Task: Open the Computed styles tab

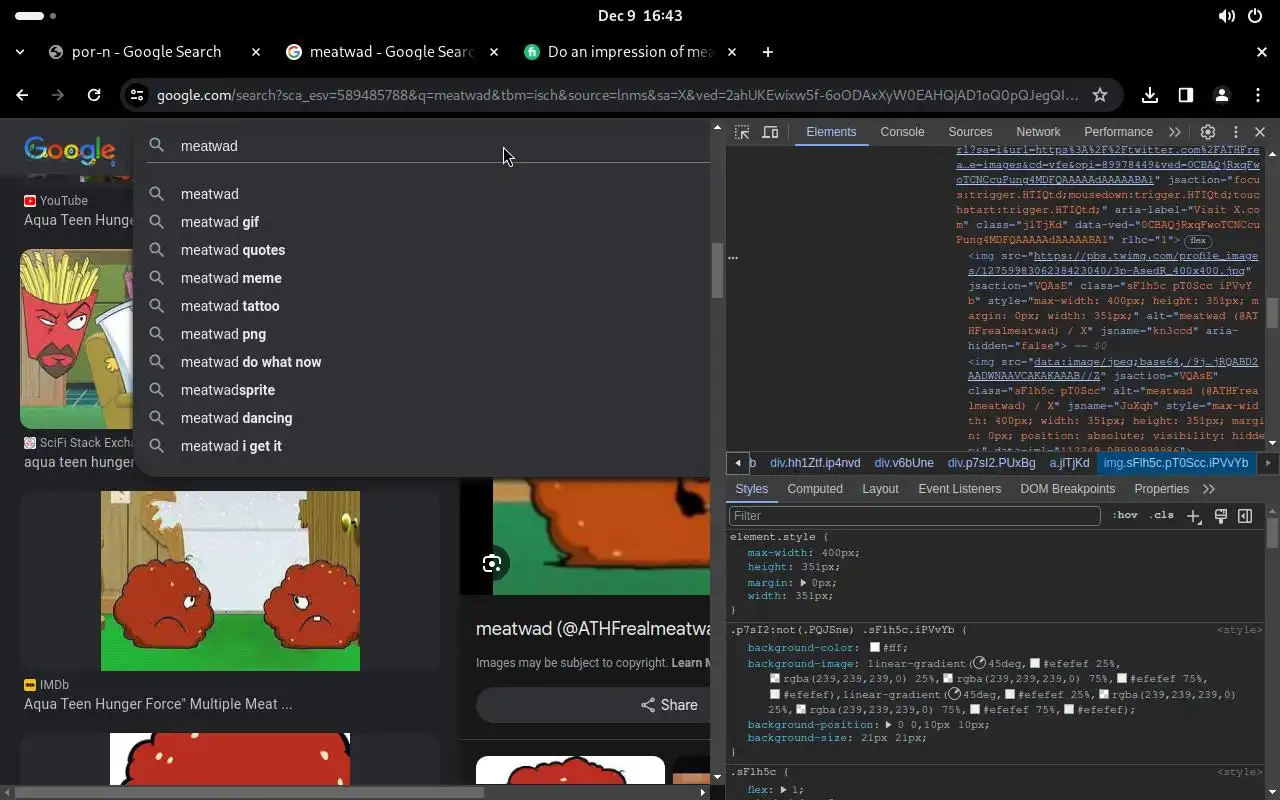Action: click(x=815, y=489)
